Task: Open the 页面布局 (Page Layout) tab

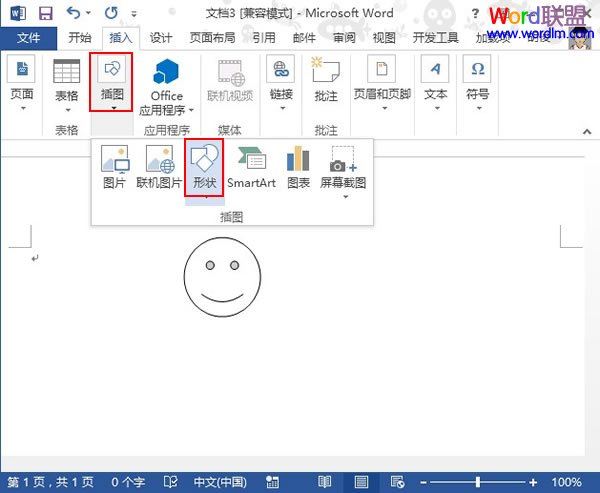Action: coord(211,38)
